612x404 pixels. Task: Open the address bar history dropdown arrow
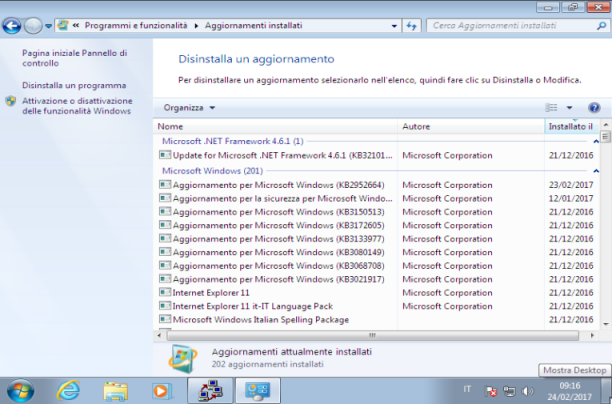click(x=394, y=26)
